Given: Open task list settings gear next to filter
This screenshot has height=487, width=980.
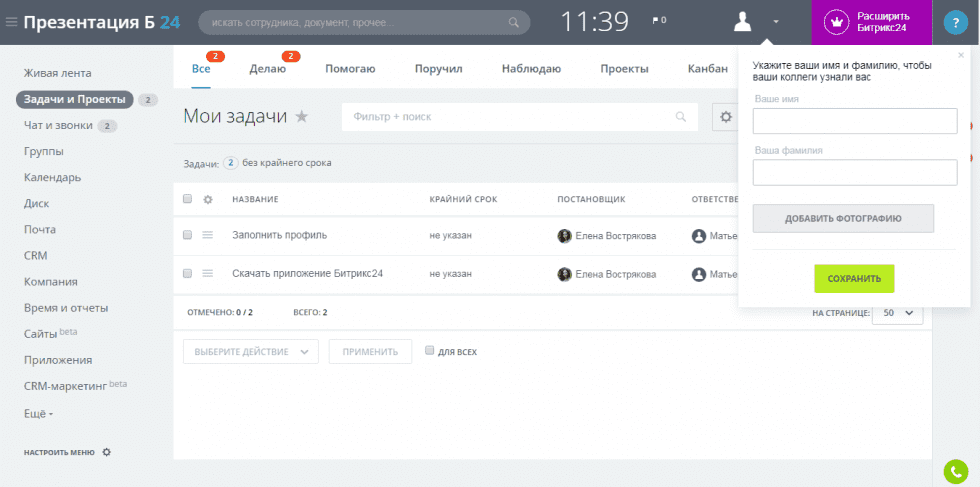Looking at the screenshot, I should click(x=726, y=117).
